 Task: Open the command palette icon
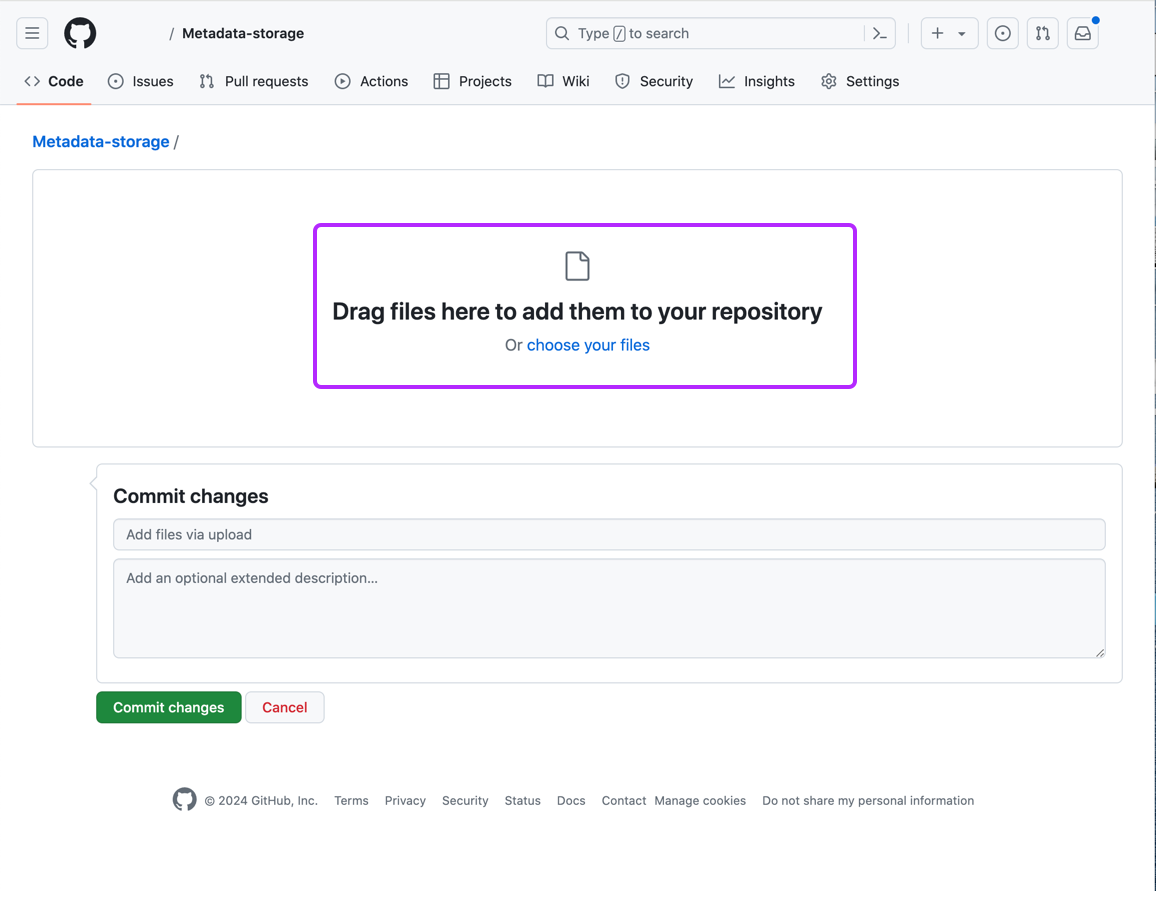tap(879, 33)
